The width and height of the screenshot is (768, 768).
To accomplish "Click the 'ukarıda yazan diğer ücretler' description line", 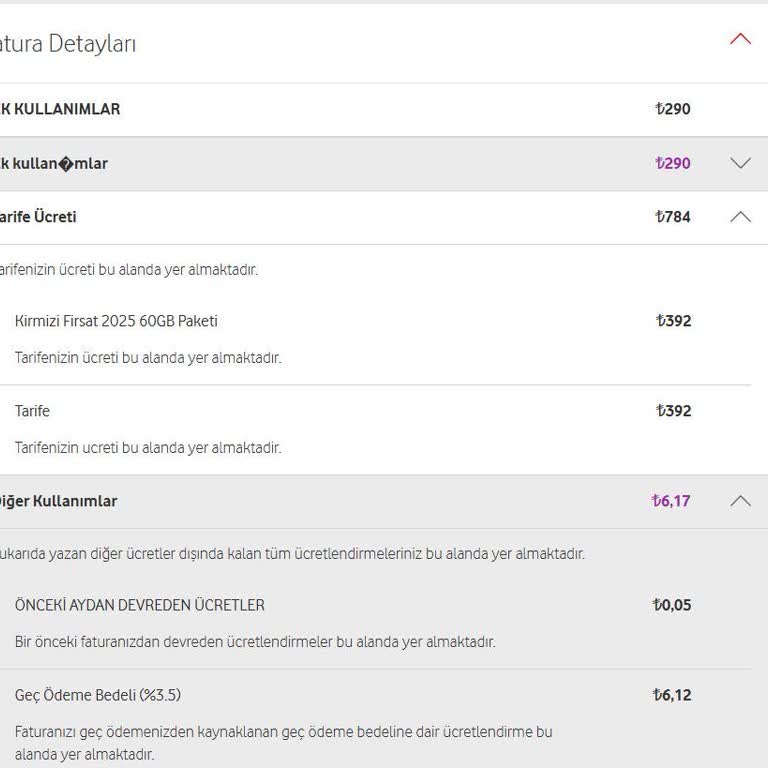I will coord(292,554).
